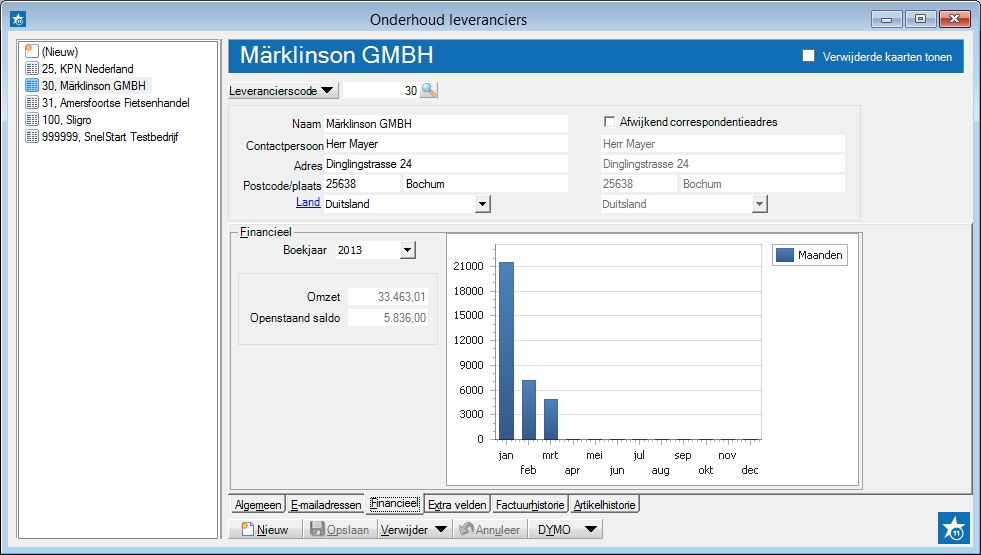Click the Nieuw button

pos(264,530)
